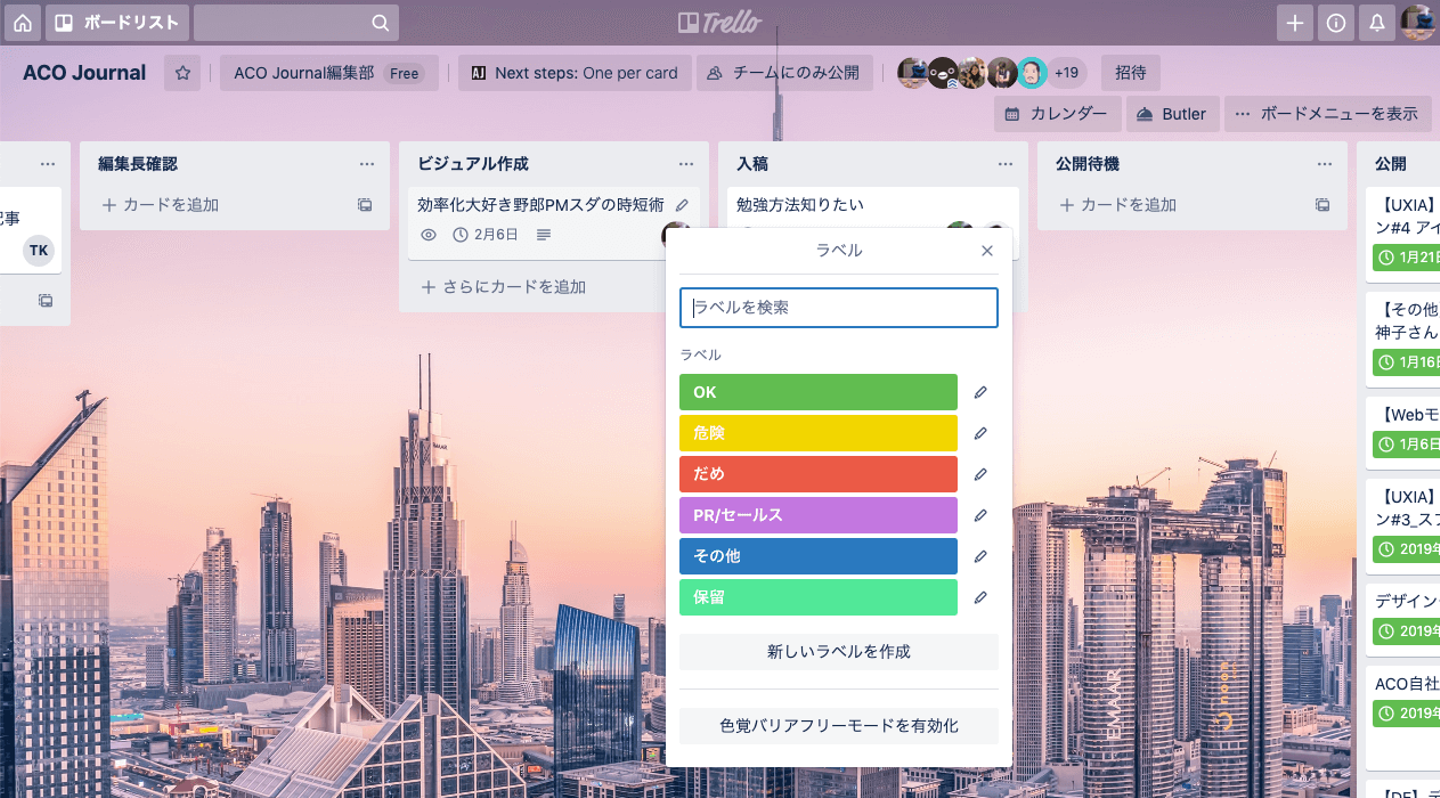
Task: Edit the だめ label with pencil
Action: click(x=980, y=474)
